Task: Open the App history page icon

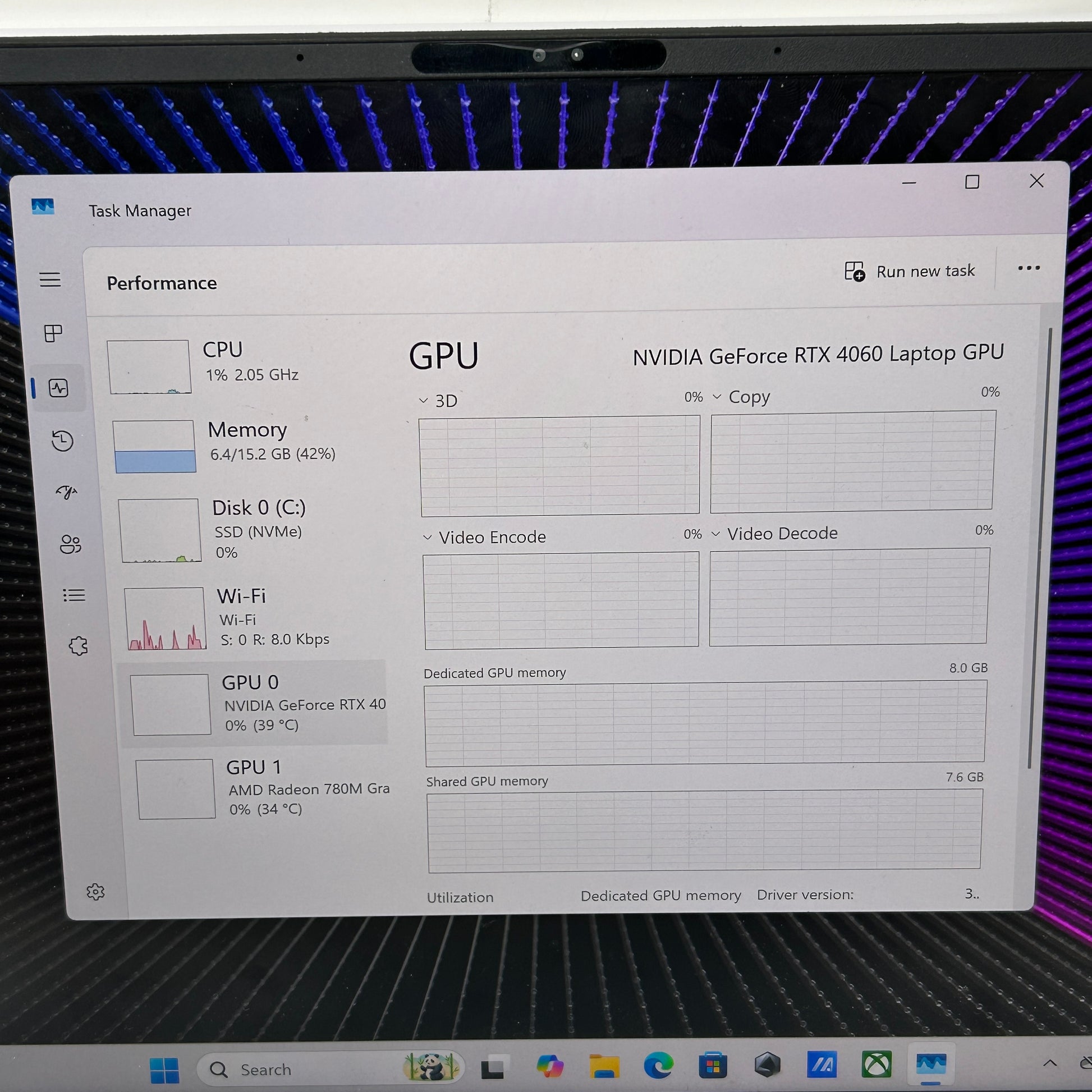Action: pos(62,441)
